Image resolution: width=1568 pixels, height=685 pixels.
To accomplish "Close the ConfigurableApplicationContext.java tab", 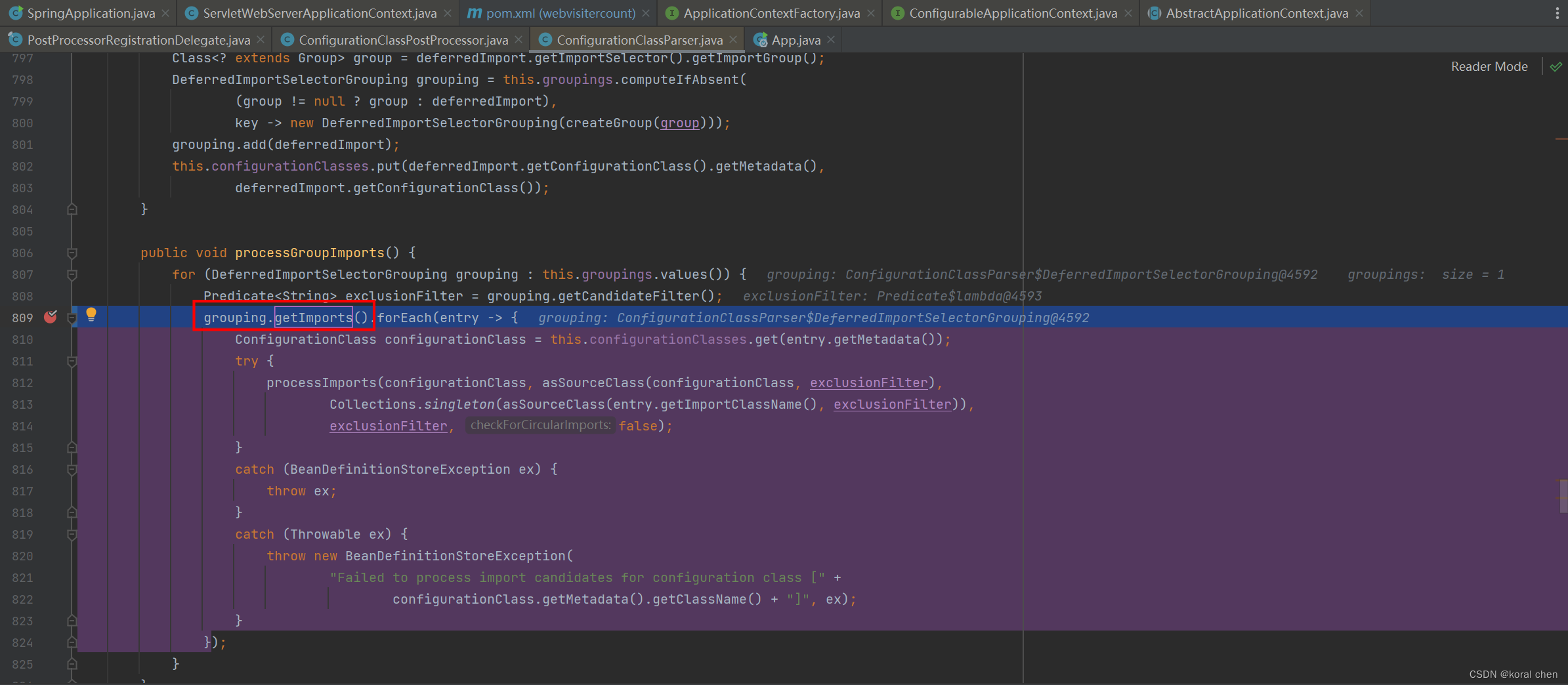I will (x=1128, y=13).
